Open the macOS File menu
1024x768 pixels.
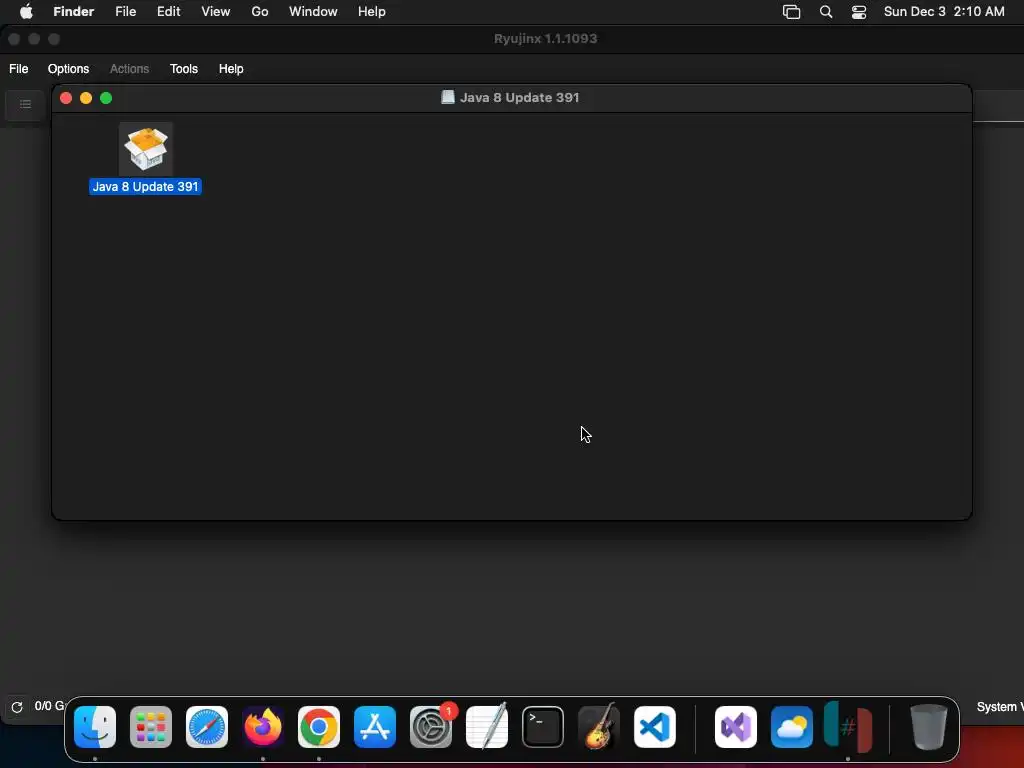pos(125,12)
